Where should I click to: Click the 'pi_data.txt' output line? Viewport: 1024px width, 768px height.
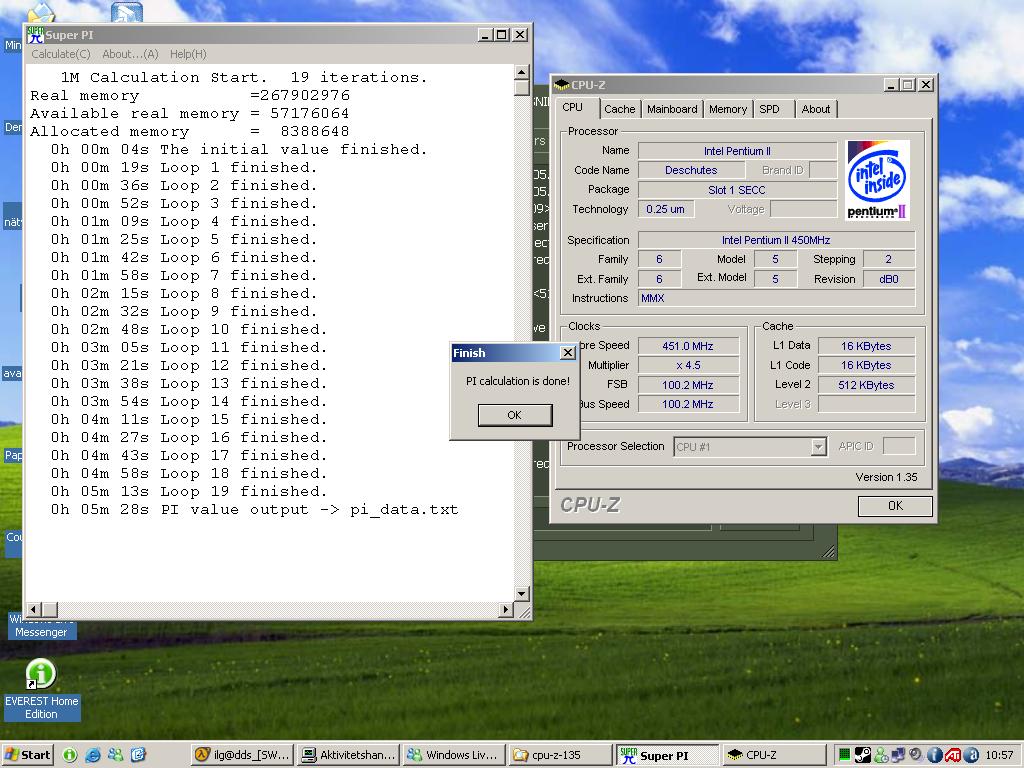[x=255, y=509]
